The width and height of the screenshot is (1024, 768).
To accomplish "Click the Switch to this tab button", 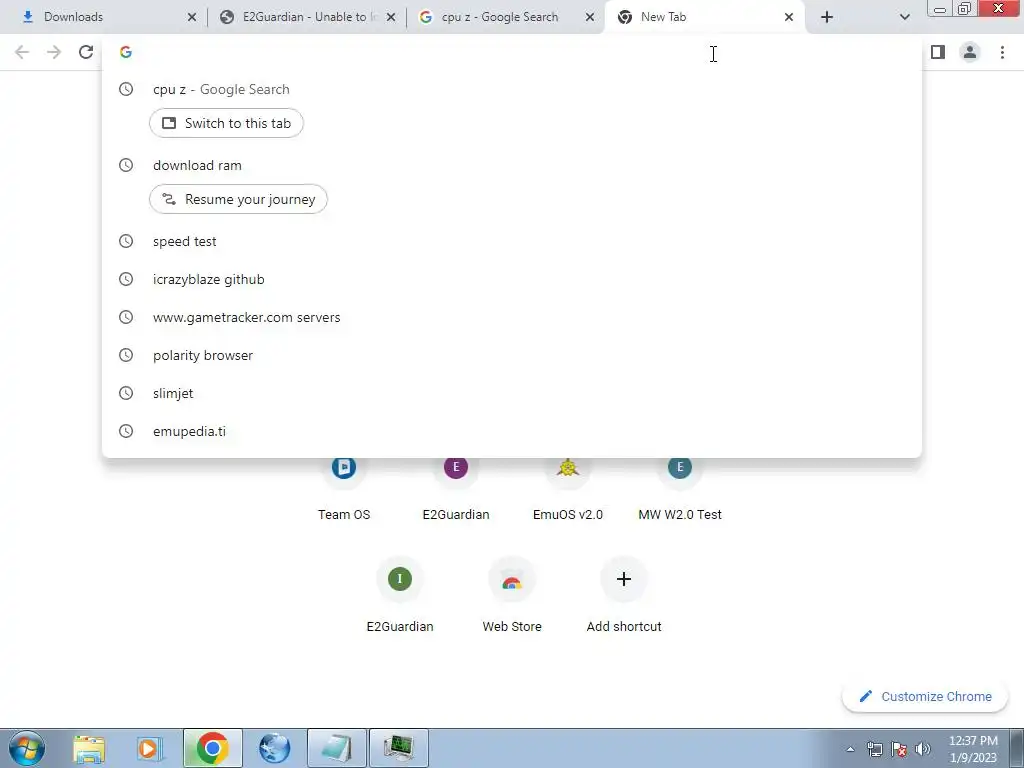I will [x=227, y=123].
